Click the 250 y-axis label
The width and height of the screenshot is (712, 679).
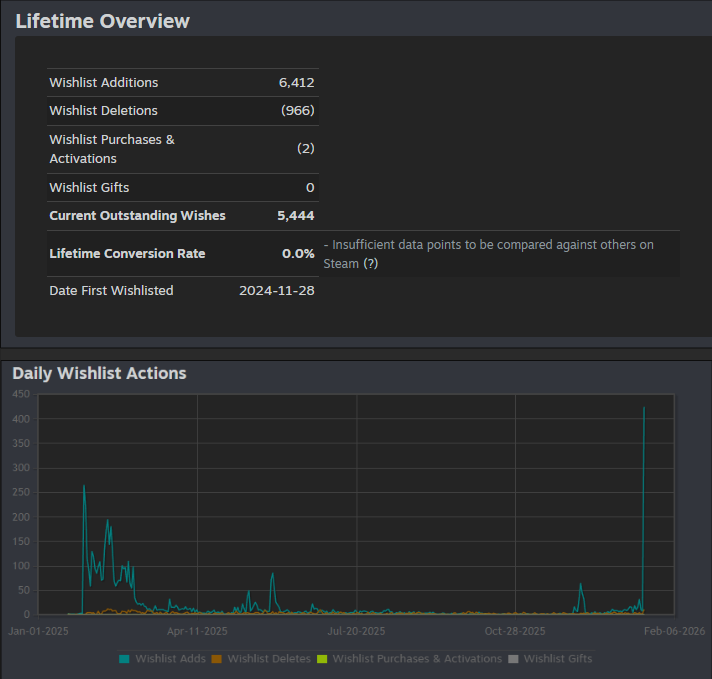(x=21, y=492)
